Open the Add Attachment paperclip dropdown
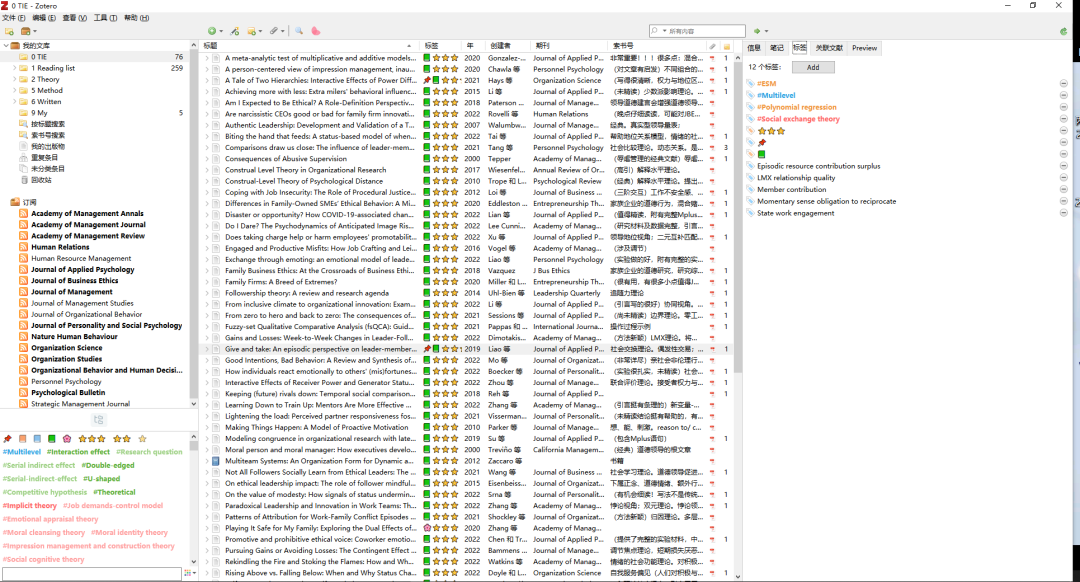 [x=277, y=31]
